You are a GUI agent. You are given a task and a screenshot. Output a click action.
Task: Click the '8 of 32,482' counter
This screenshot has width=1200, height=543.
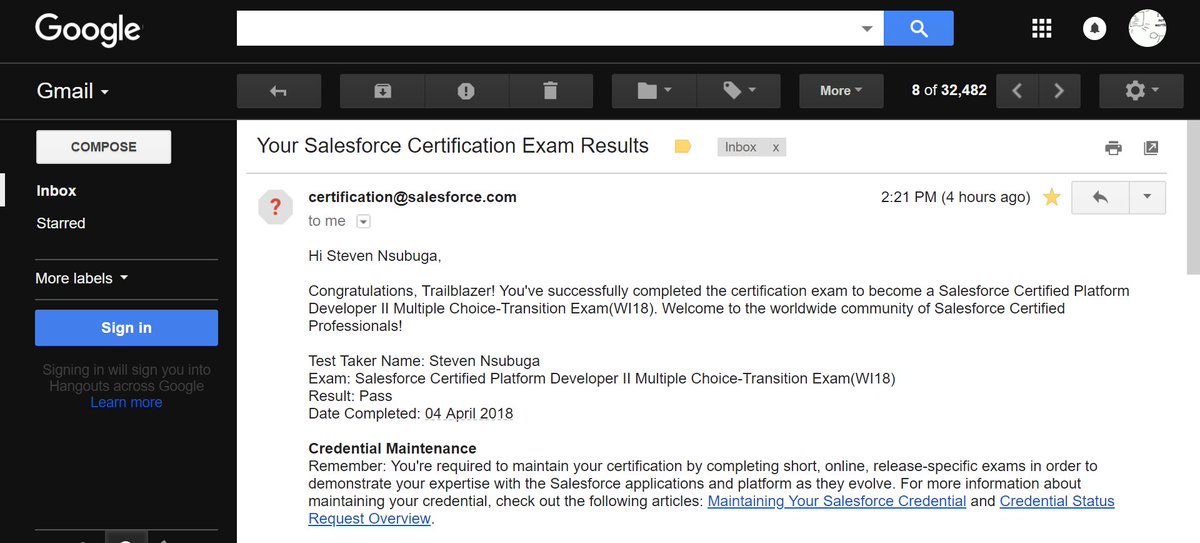(x=949, y=90)
